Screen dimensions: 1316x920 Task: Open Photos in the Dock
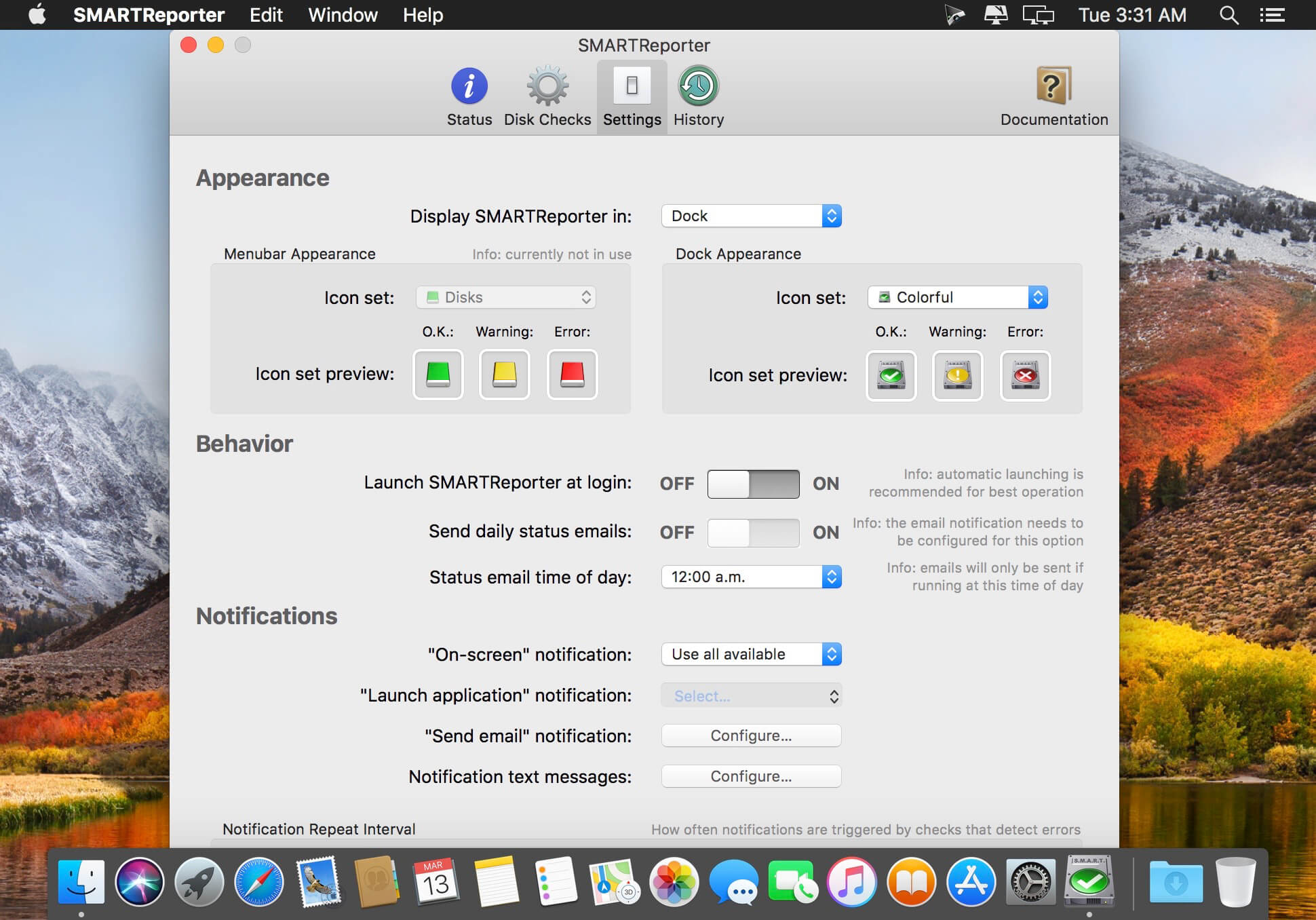(674, 882)
